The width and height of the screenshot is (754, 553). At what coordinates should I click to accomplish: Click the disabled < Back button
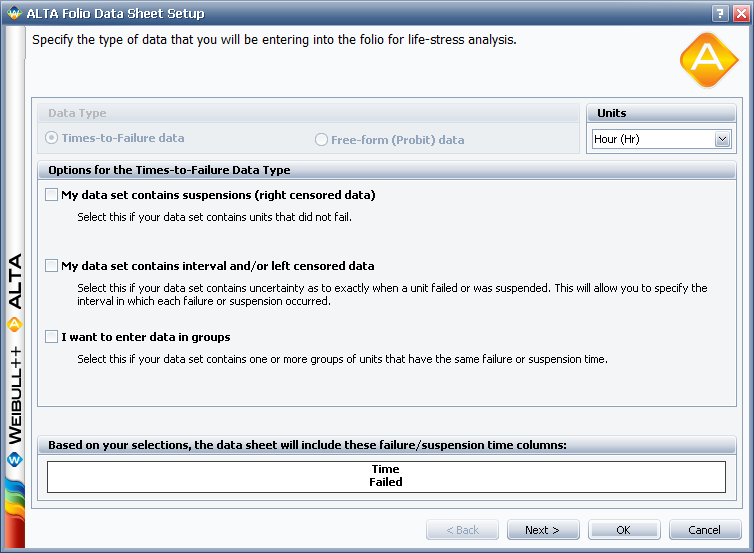click(x=462, y=530)
